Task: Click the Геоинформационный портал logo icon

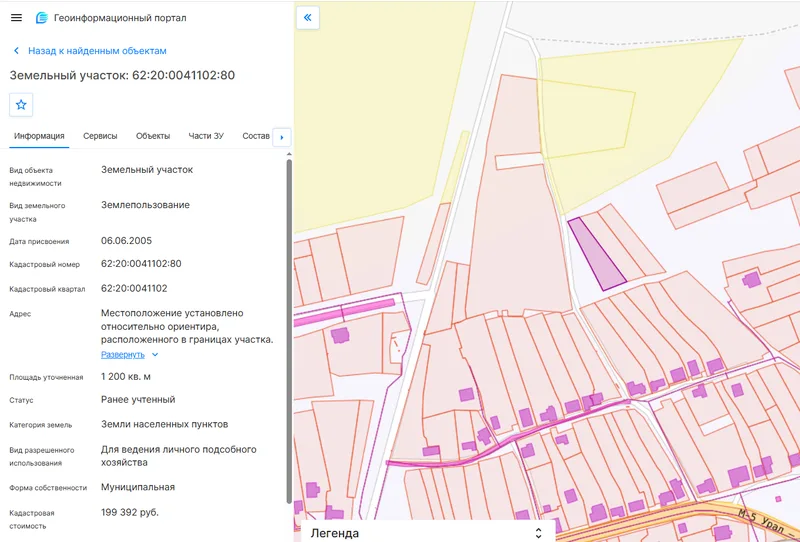Action: pyautogui.click(x=41, y=18)
